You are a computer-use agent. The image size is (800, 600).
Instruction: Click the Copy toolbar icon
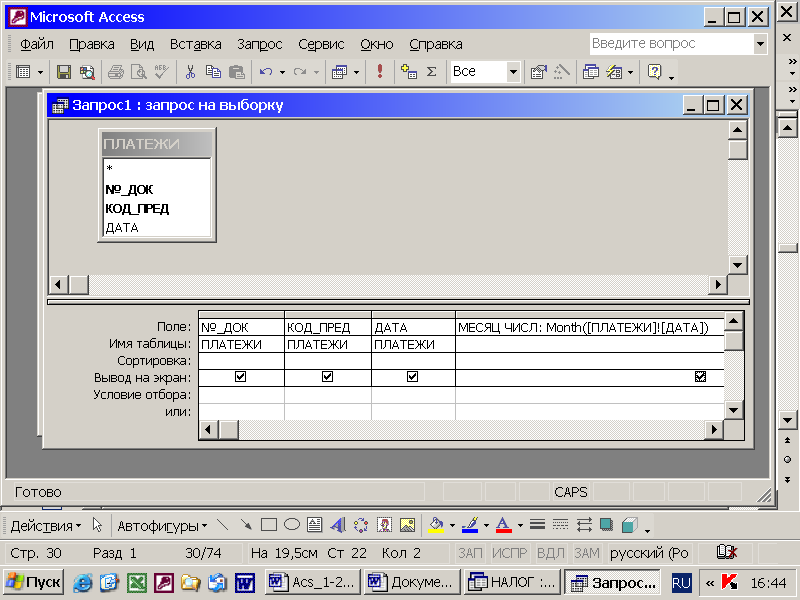[213, 72]
